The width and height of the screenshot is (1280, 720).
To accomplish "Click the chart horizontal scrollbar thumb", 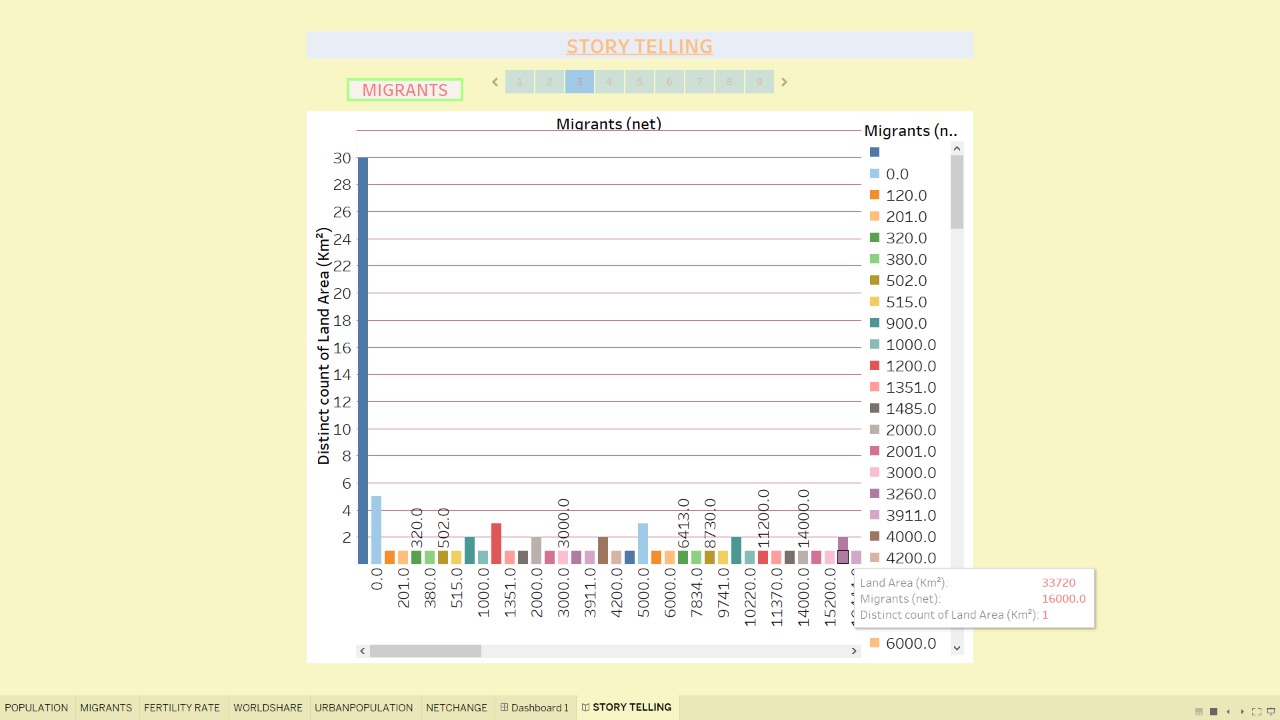I will [x=425, y=651].
